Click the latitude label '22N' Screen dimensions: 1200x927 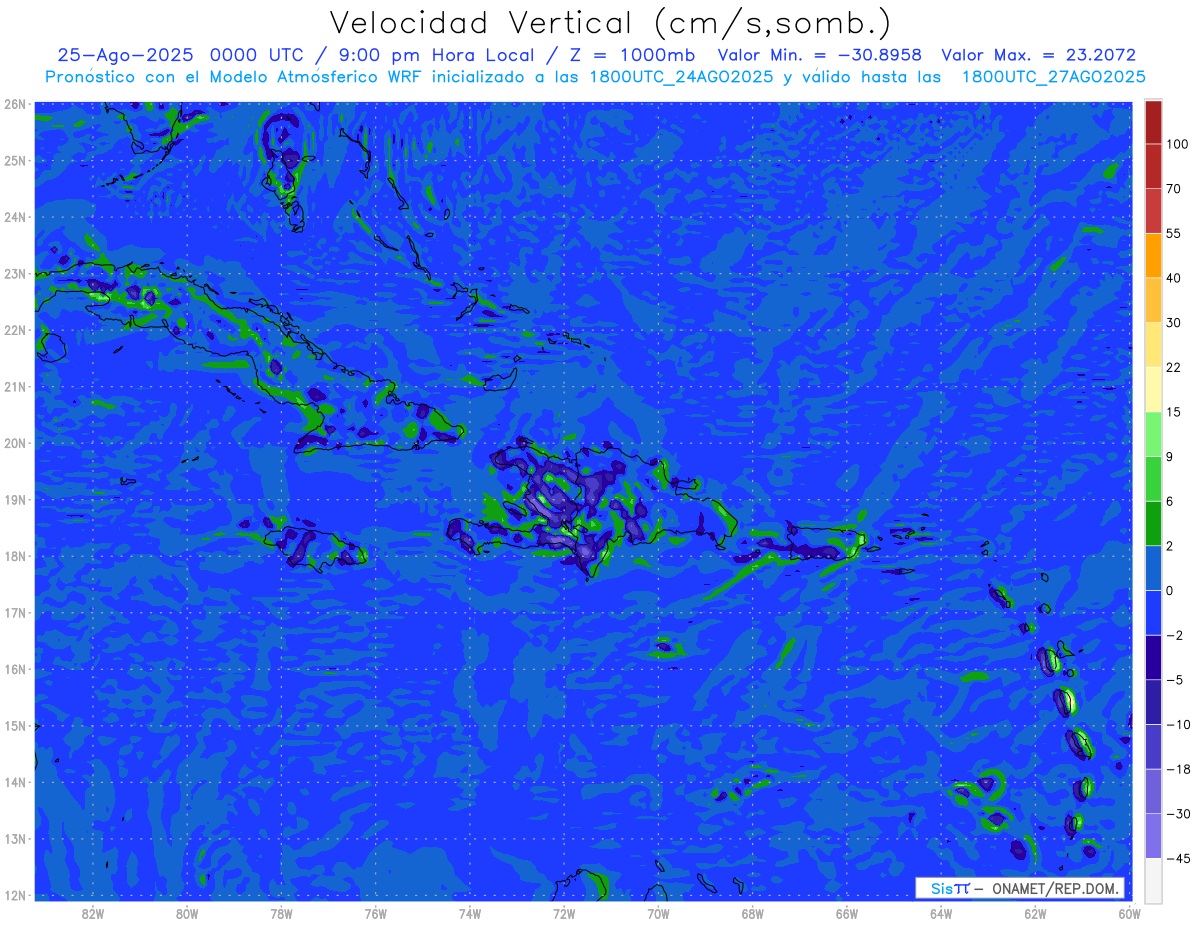click(15, 330)
